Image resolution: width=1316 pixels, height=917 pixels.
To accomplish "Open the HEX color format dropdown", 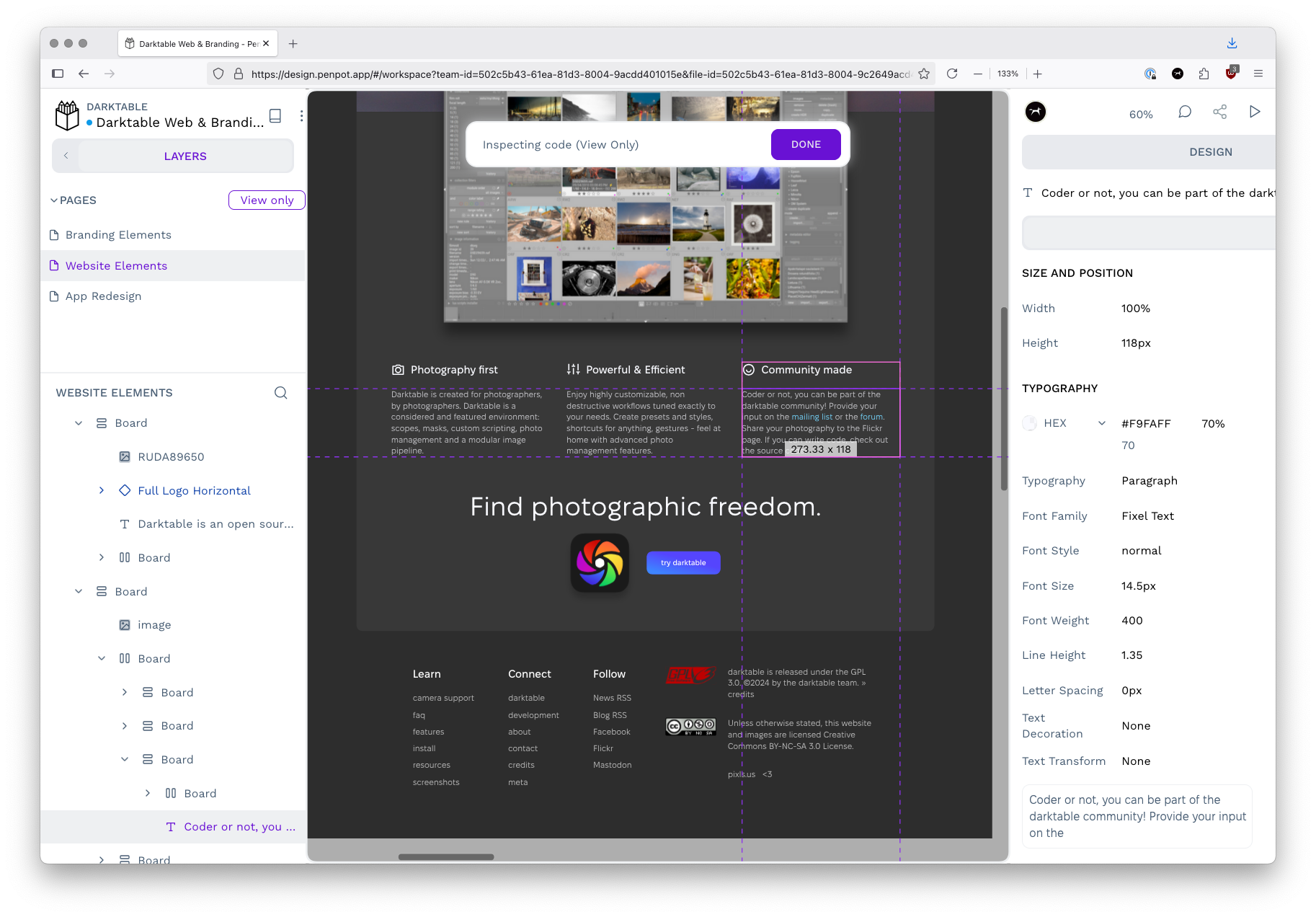I will (x=1101, y=423).
